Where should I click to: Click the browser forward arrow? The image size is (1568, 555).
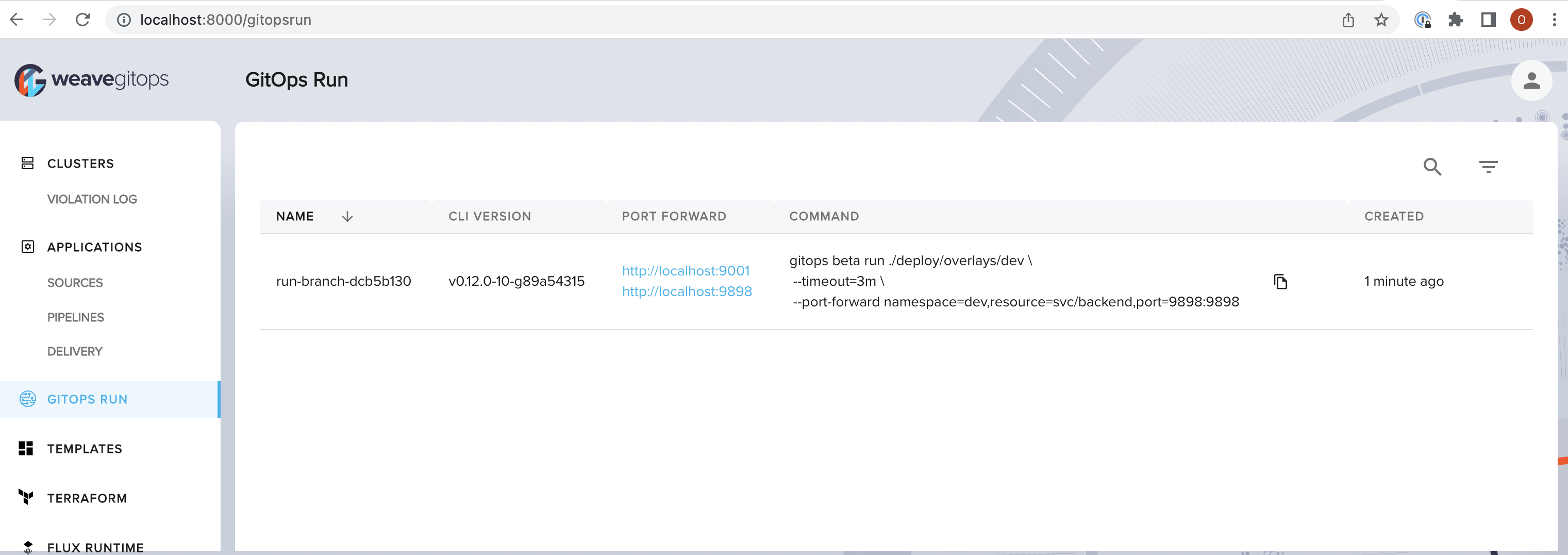(x=49, y=20)
